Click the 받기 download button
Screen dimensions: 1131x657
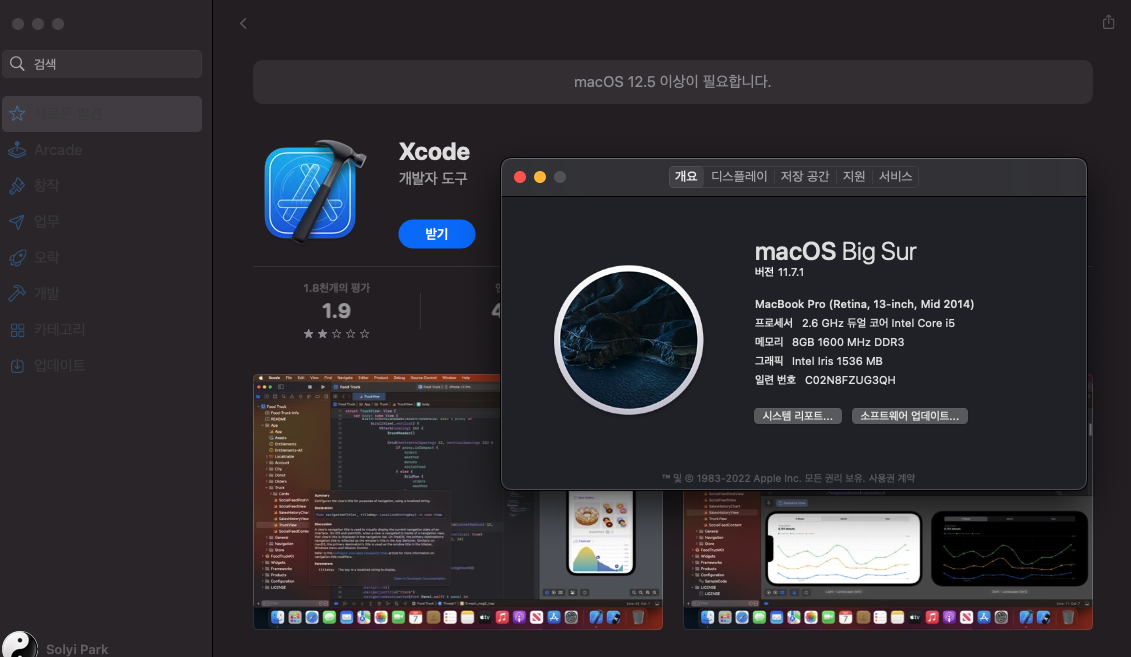pos(436,234)
